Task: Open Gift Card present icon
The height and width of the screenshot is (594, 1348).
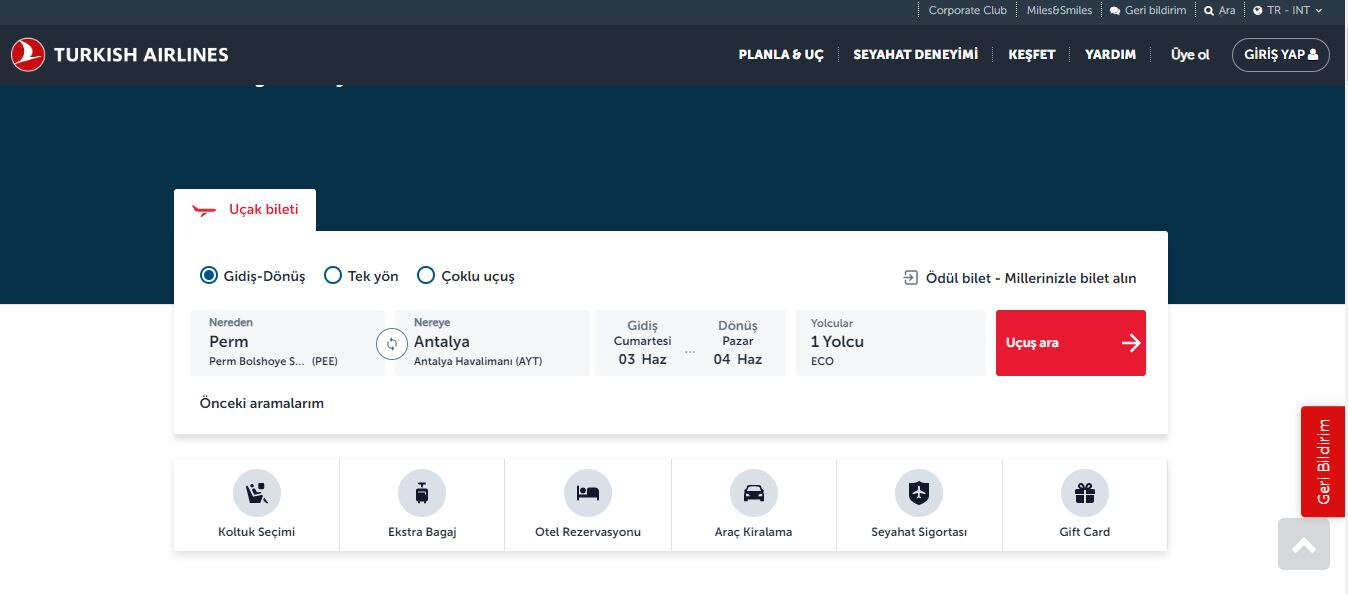Action: click(x=1085, y=493)
